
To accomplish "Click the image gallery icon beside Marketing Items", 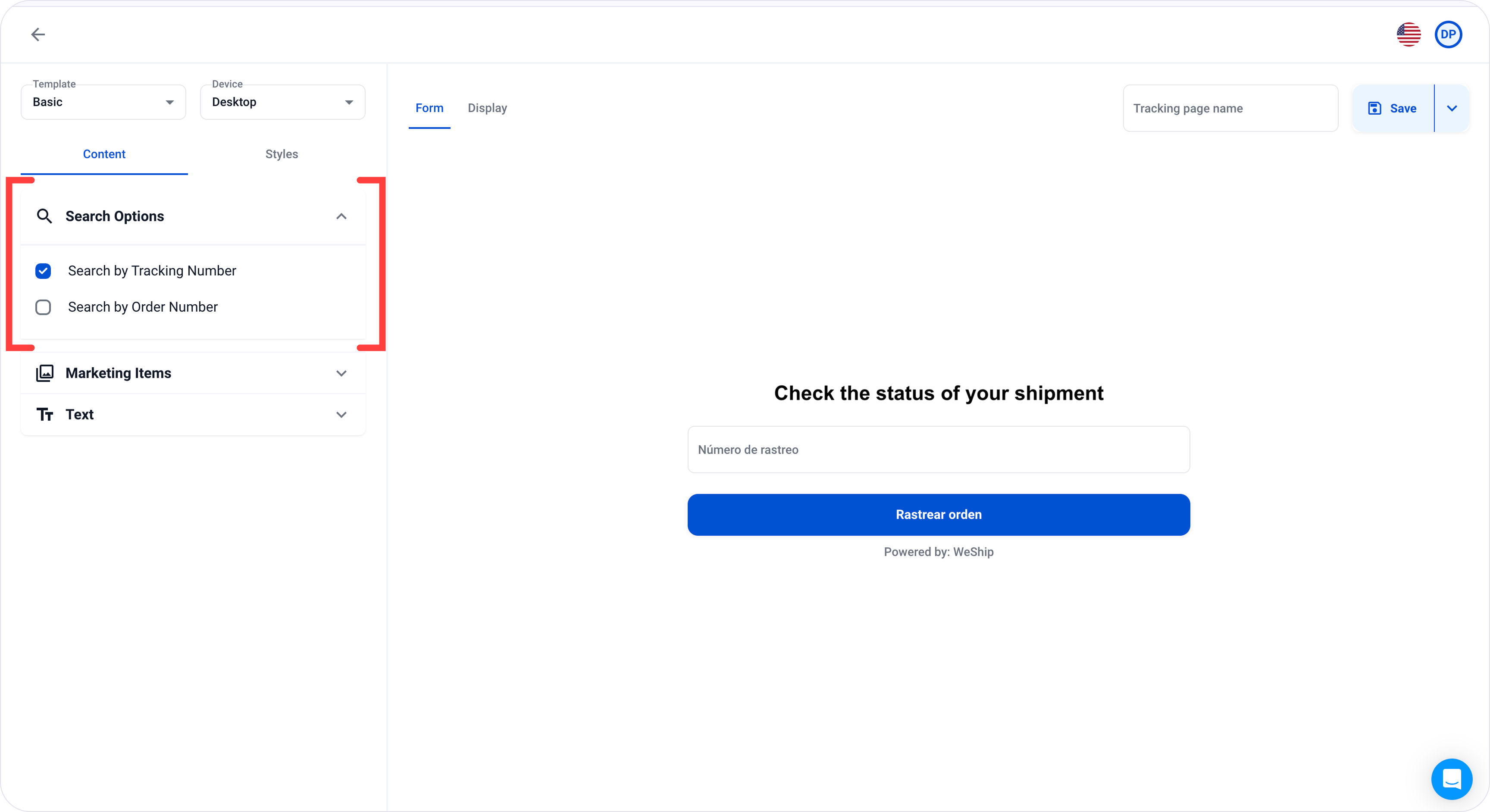I will coord(44,373).
